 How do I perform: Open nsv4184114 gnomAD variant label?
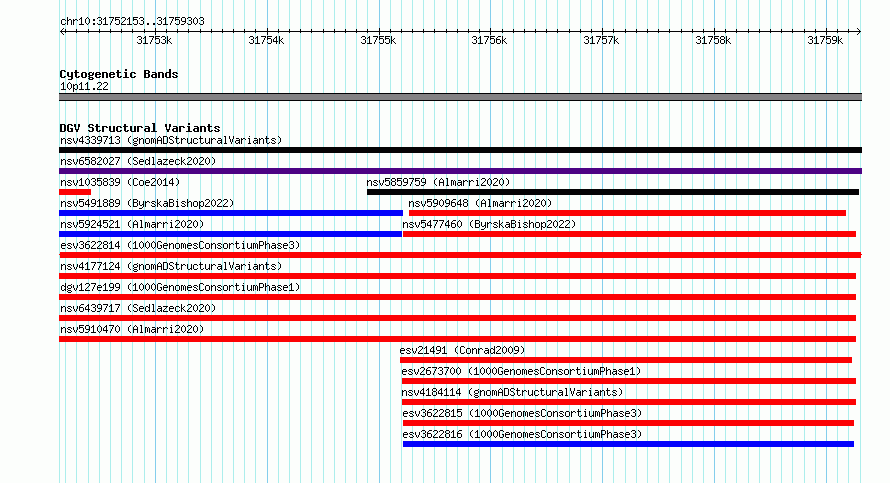pyautogui.click(x=512, y=392)
